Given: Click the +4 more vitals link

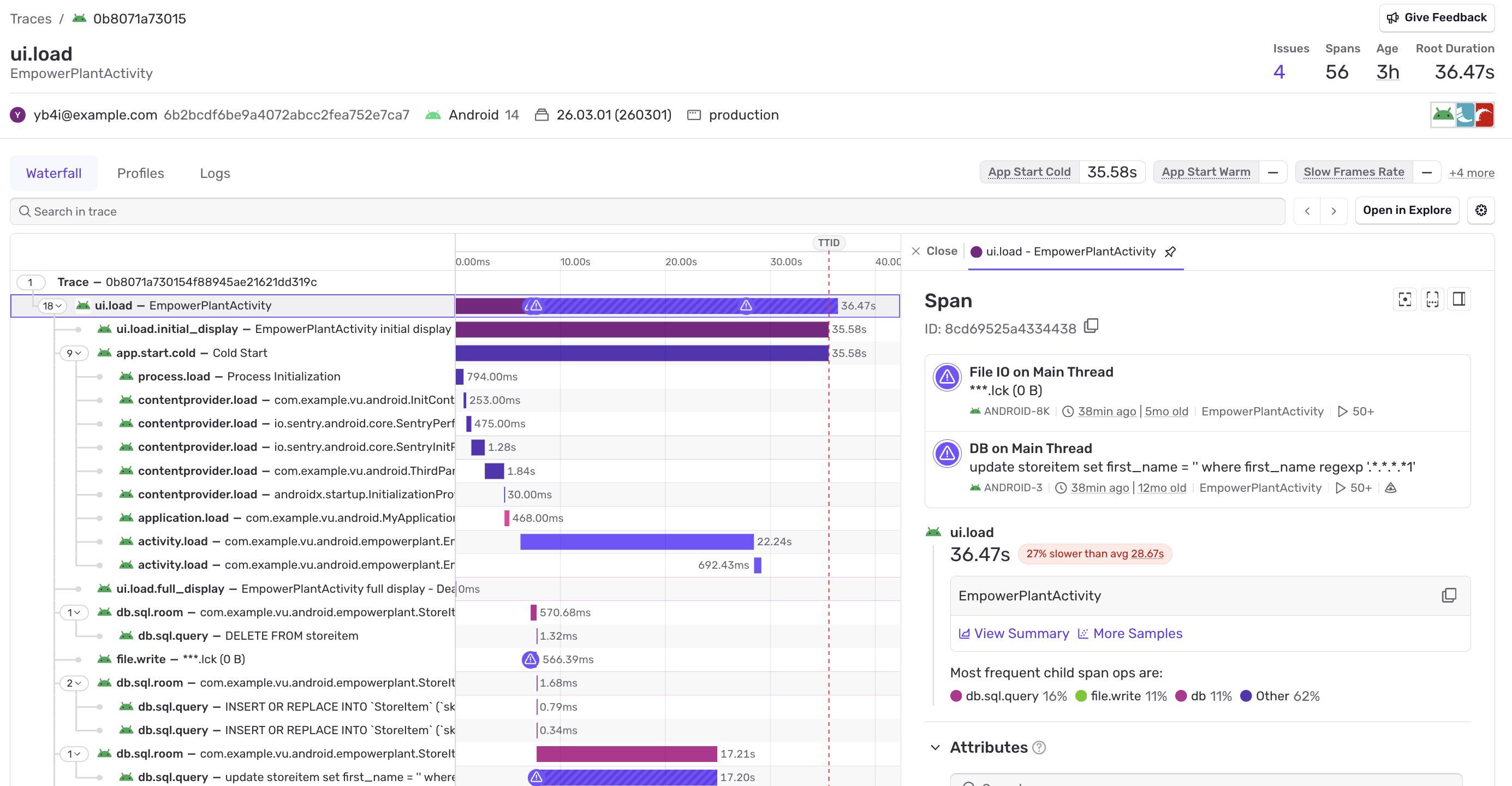Looking at the screenshot, I should 1471,172.
